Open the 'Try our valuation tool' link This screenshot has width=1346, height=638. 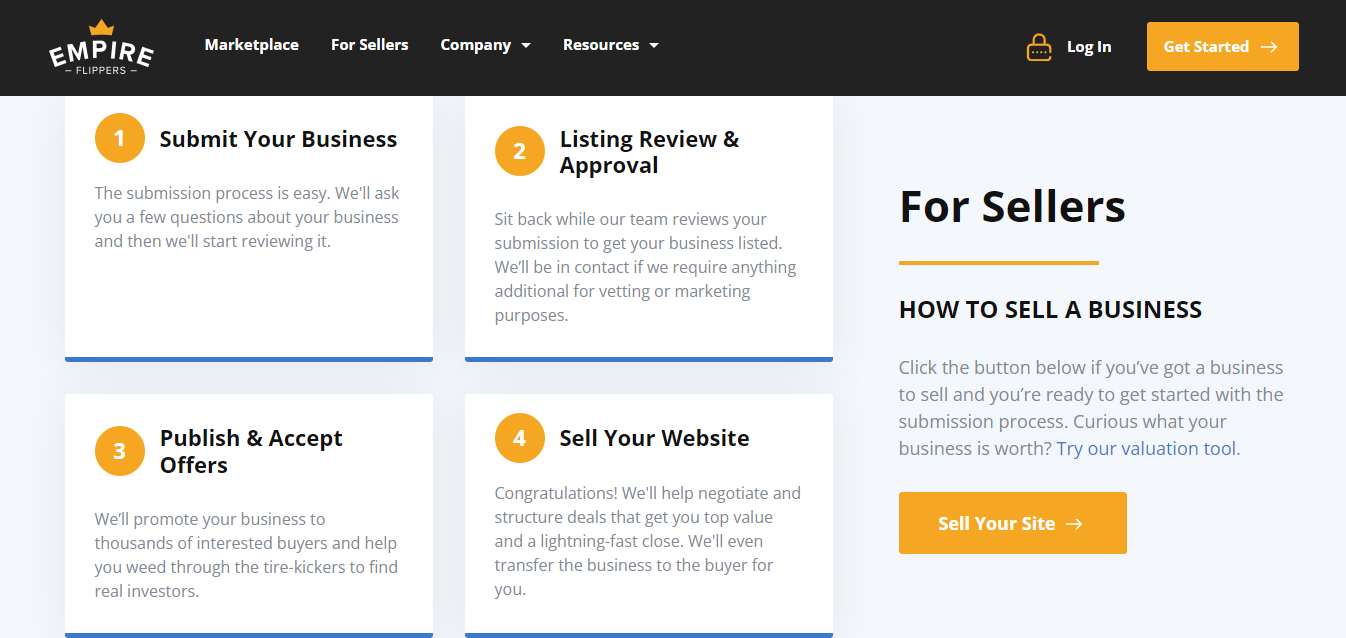[x=1146, y=448]
